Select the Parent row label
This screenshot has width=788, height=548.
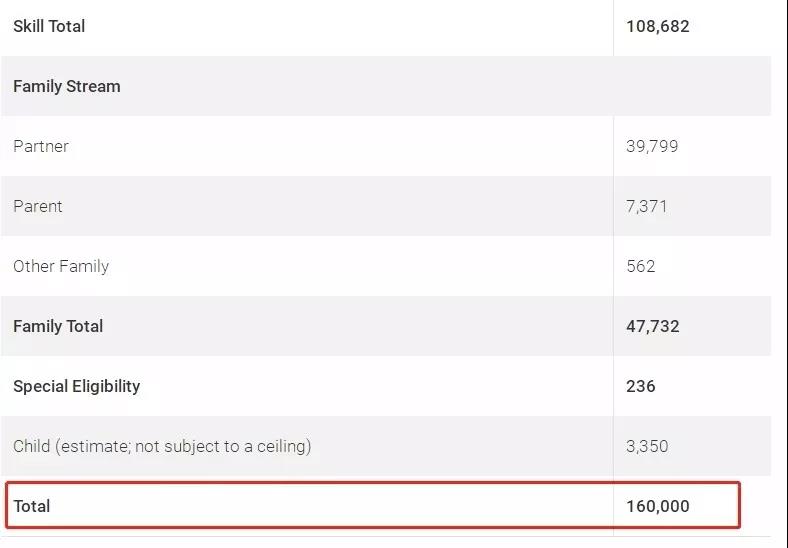click(x=38, y=206)
